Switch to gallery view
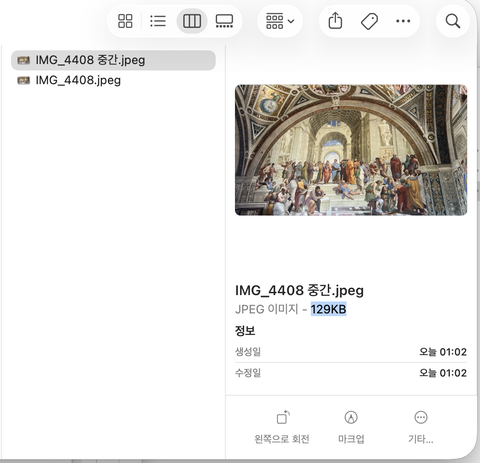The image size is (480, 463). pyautogui.click(x=224, y=21)
